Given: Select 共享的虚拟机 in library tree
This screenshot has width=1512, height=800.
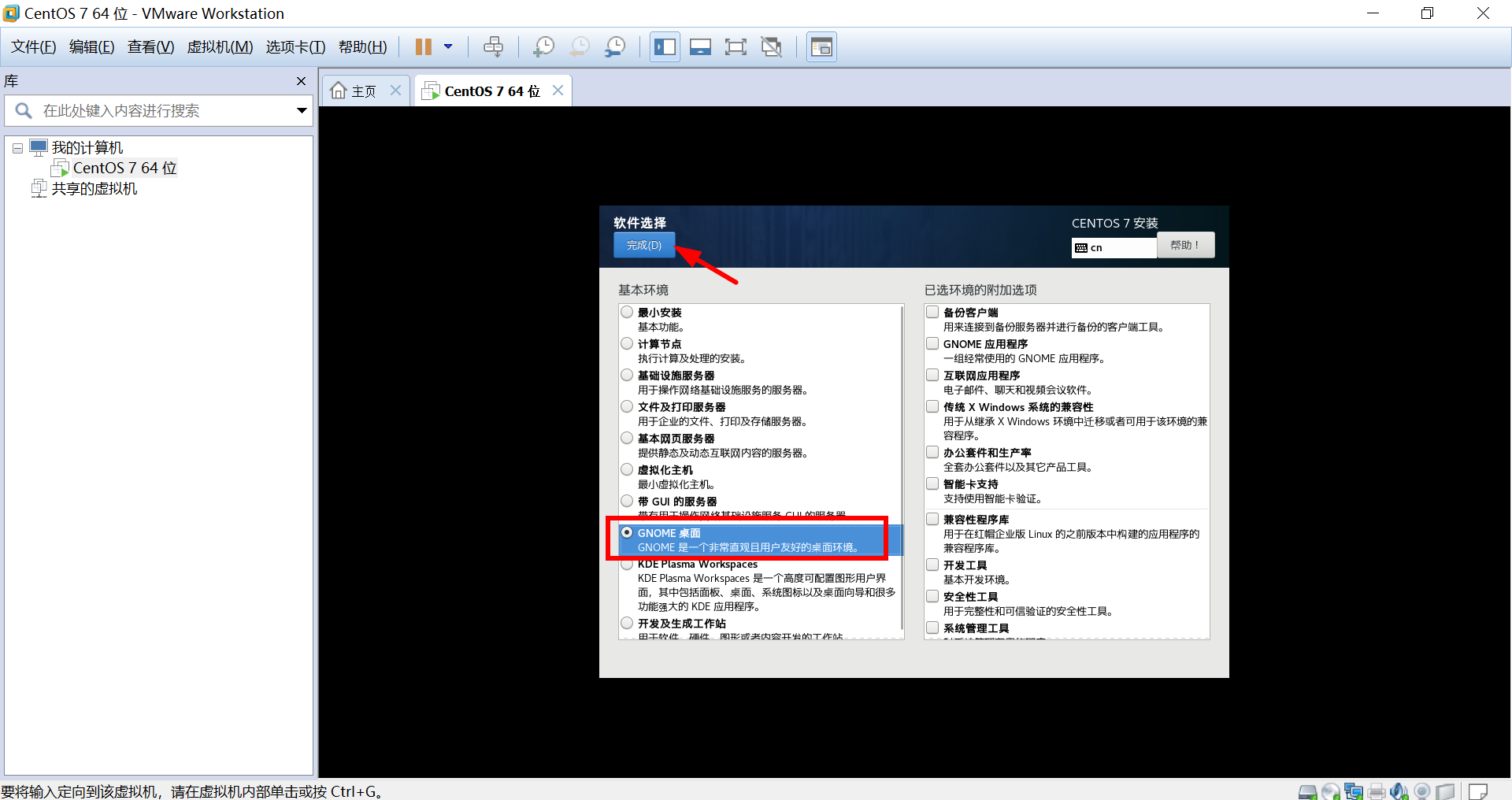Looking at the screenshot, I should click(94, 189).
